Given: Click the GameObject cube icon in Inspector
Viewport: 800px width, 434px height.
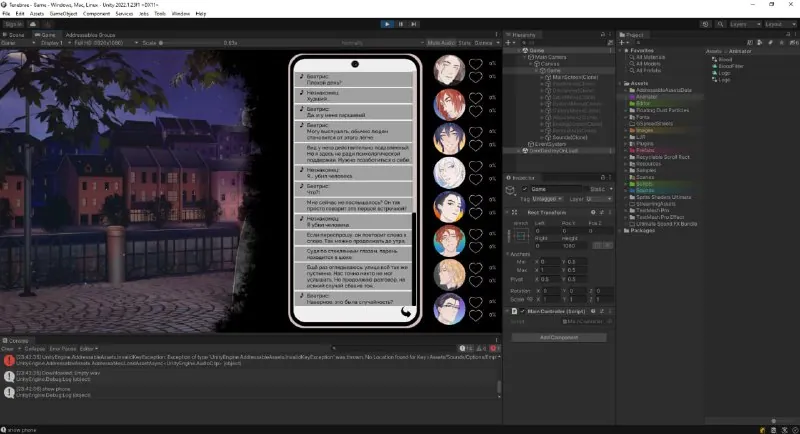Looking at the screenshot, I should [x=510, y=190].
